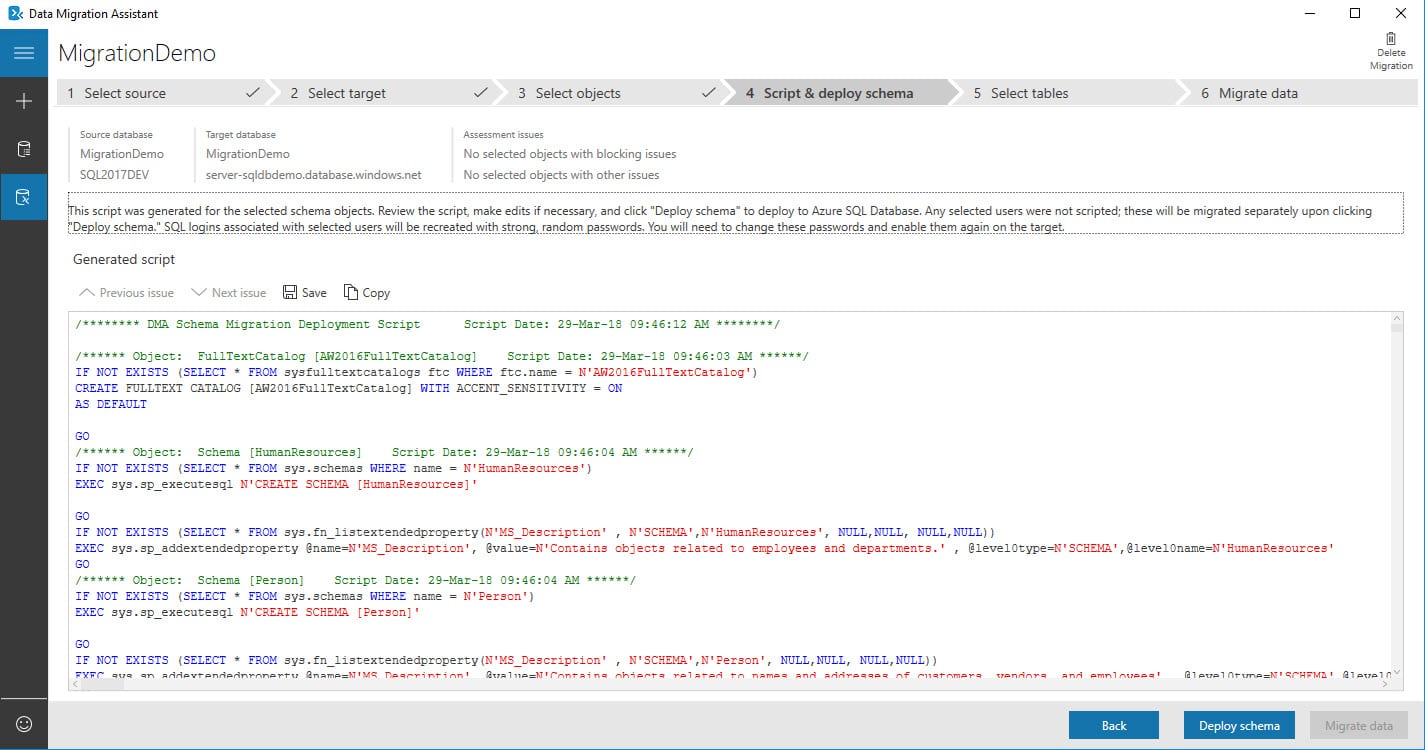Click 'No selected objects with blocking issues' text
This screenshot has height=750, width=1425.
pyautogui.click(x=570, y=154)
